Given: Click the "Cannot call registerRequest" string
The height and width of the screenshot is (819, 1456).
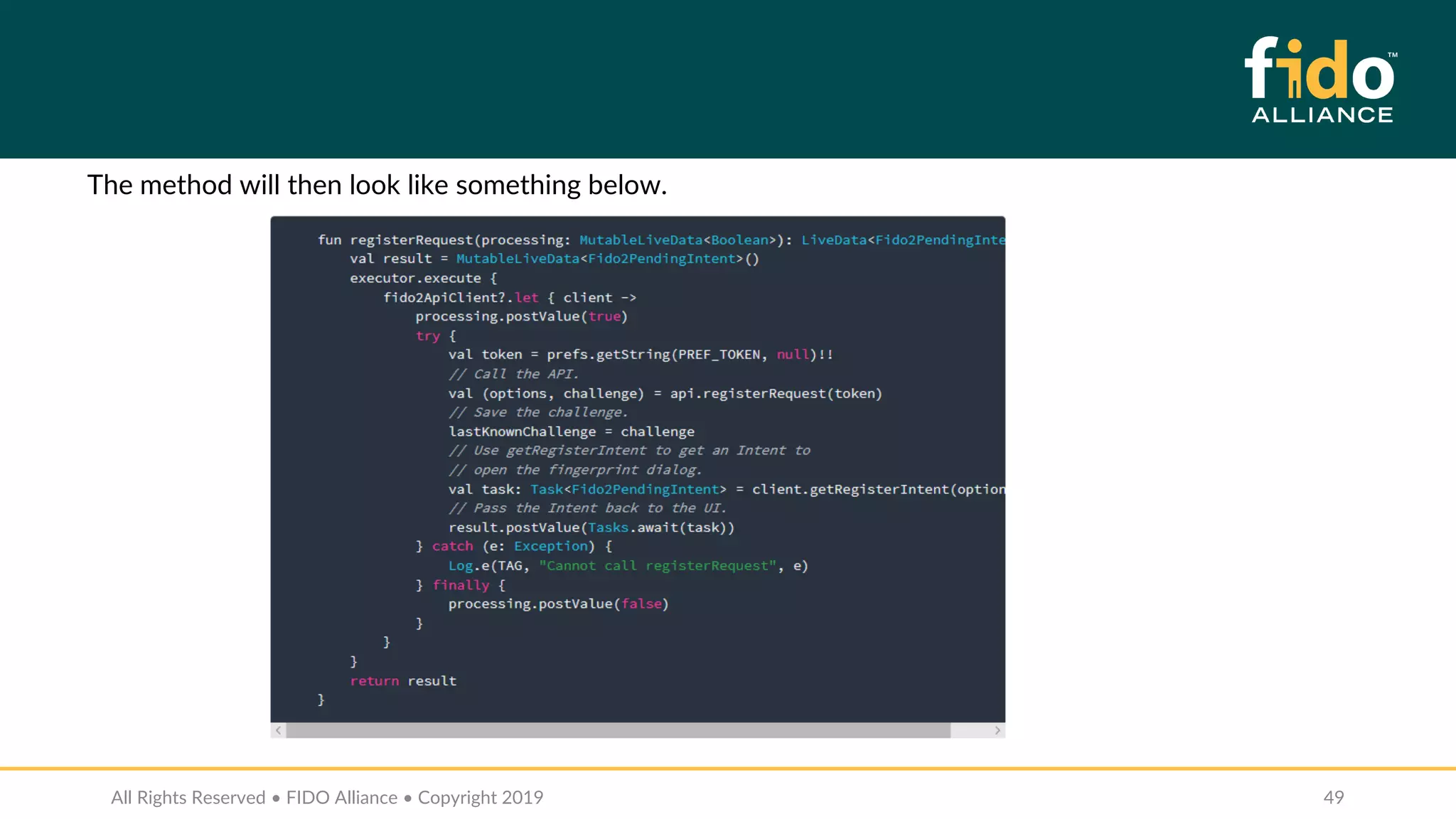Looking at the screenshot, I should [658, 565].
